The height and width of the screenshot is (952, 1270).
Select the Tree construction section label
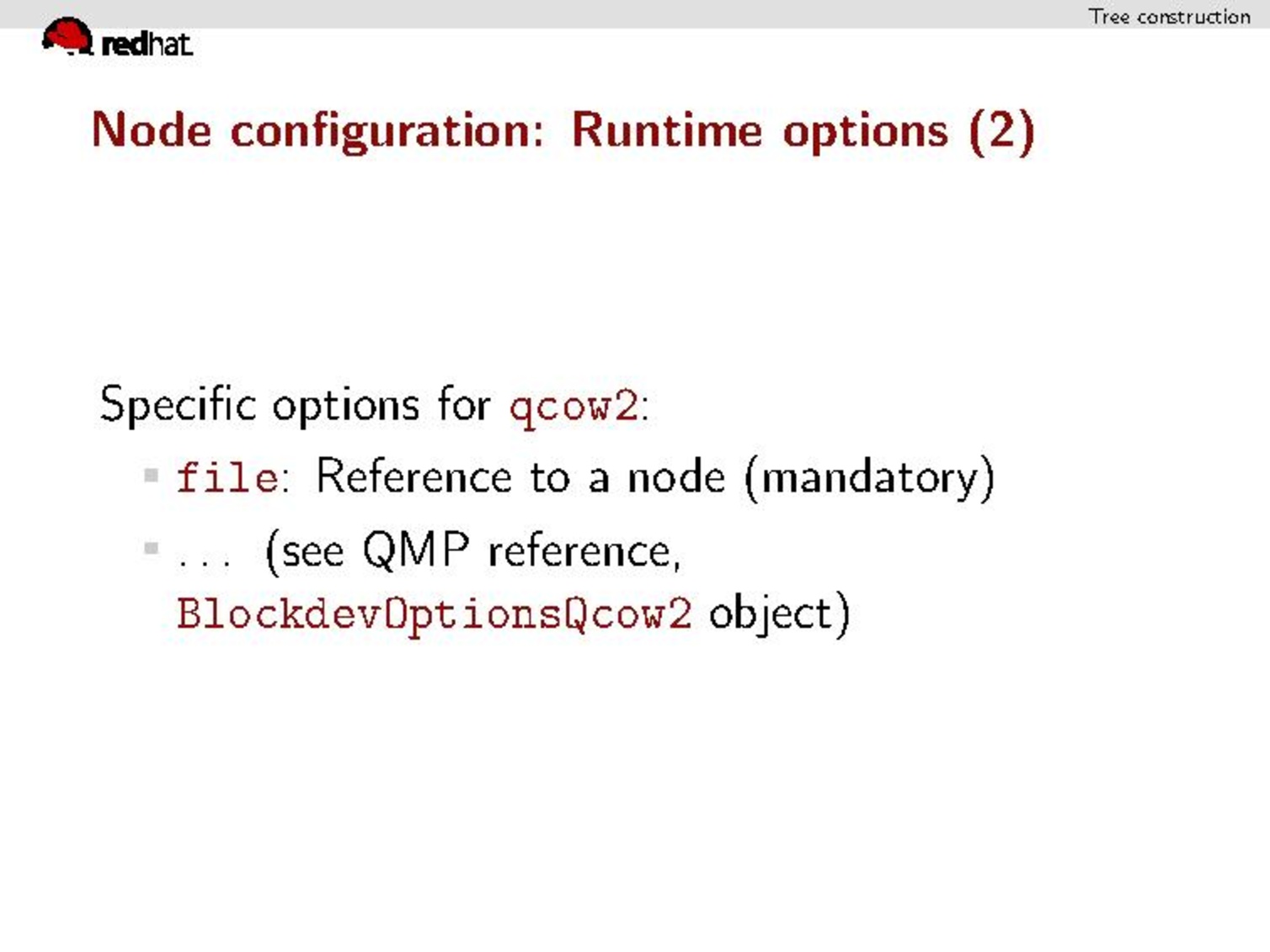coord(1169,16)
